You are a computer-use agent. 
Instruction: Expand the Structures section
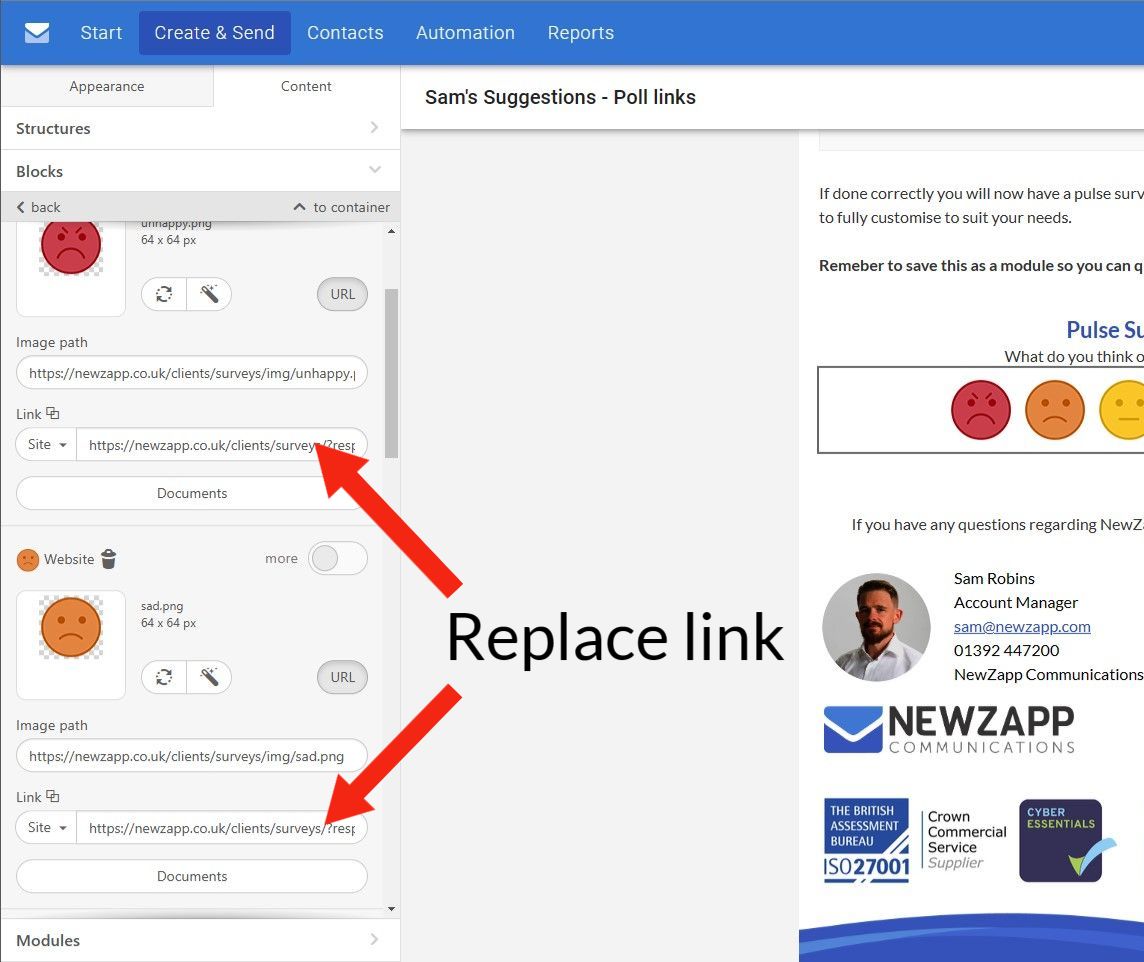click(x=199, y=128)
